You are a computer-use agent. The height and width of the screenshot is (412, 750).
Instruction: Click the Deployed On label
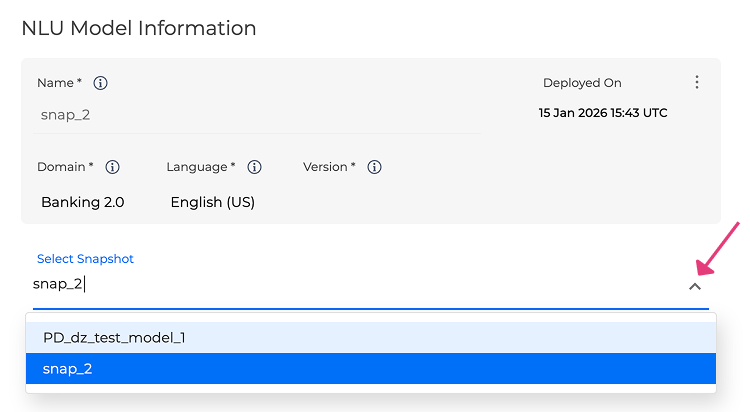582,83
